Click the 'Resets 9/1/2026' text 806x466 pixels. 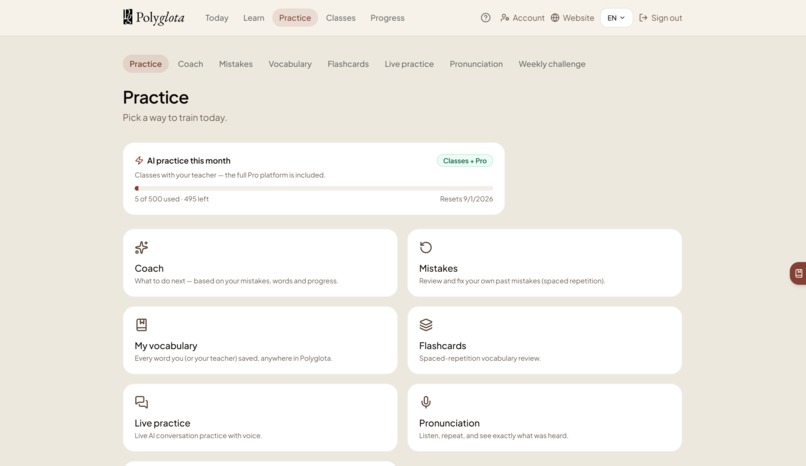pos(466,199)
